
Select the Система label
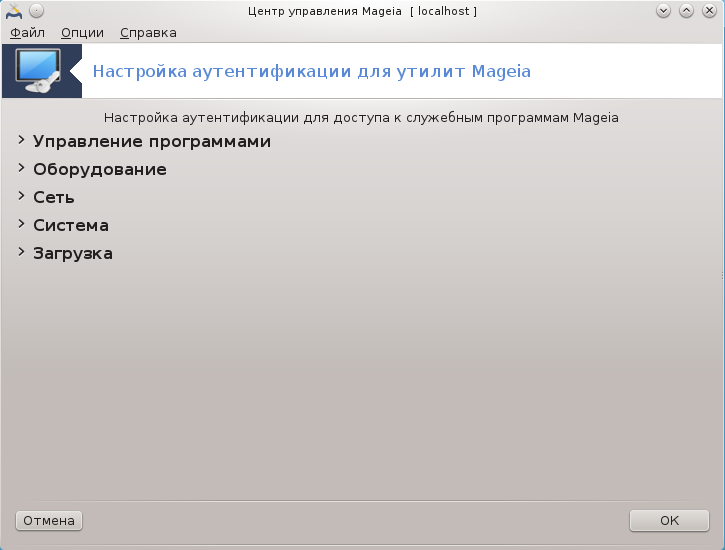pyautogui.click(x=71, y=226)
